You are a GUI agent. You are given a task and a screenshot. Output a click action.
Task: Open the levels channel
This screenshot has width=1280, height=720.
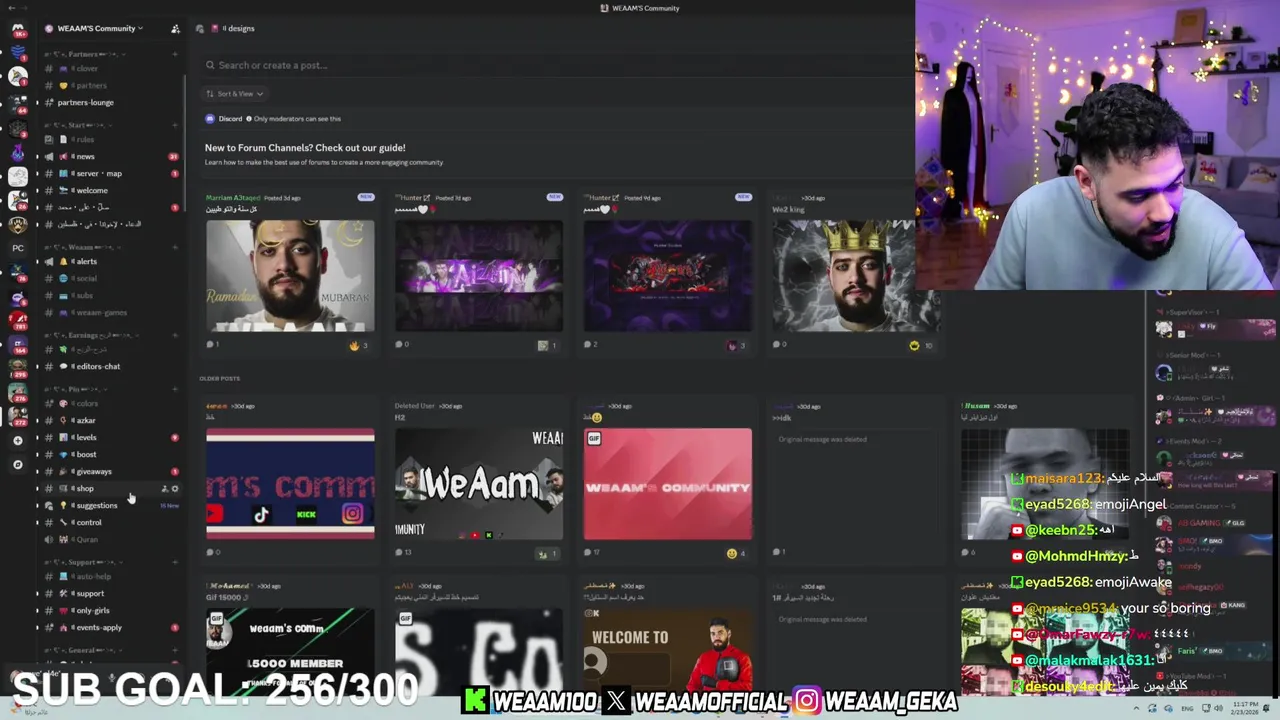tap(110, 437)
